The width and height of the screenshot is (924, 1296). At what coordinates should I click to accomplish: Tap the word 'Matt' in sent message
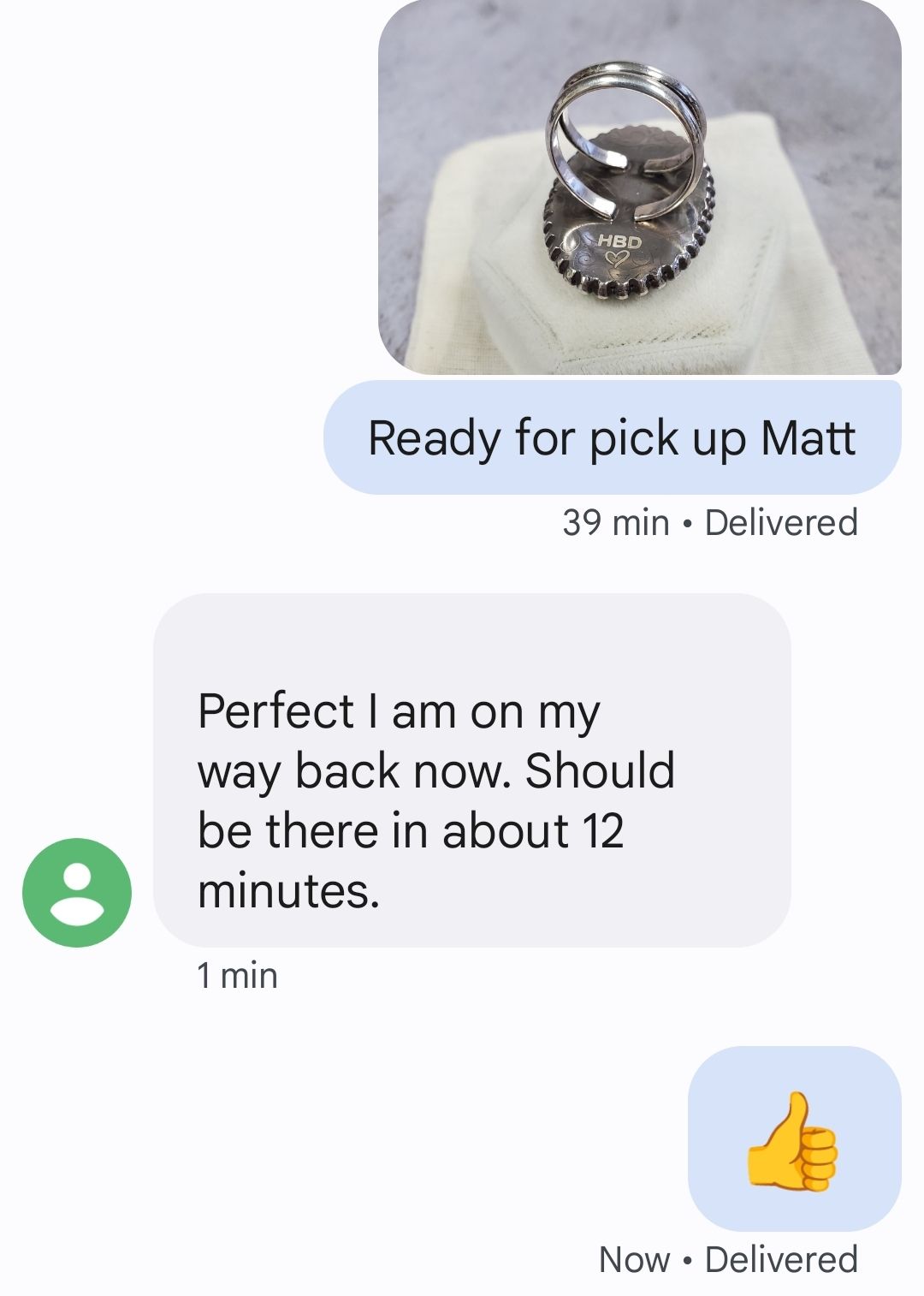point(808,438)
